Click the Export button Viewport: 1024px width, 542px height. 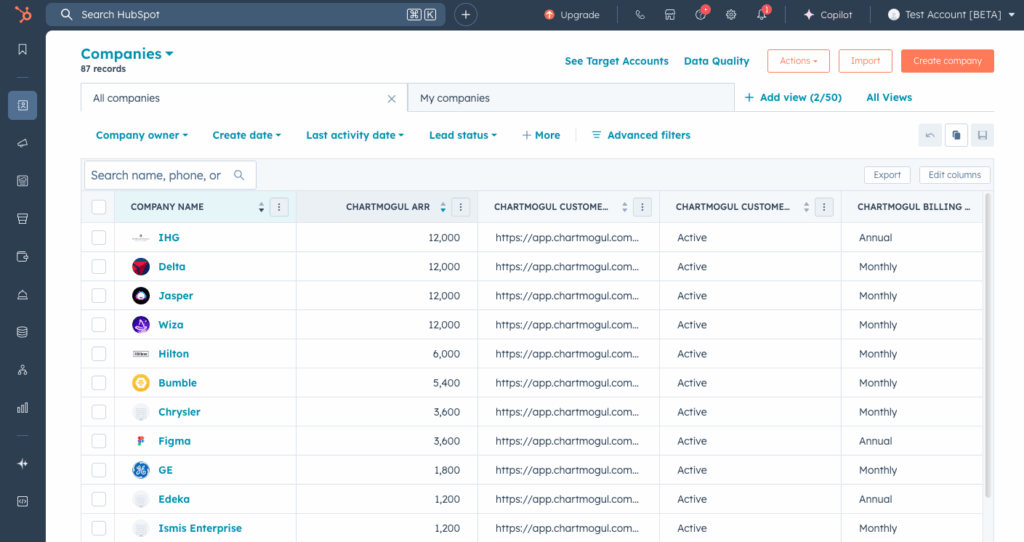point(887,175)
